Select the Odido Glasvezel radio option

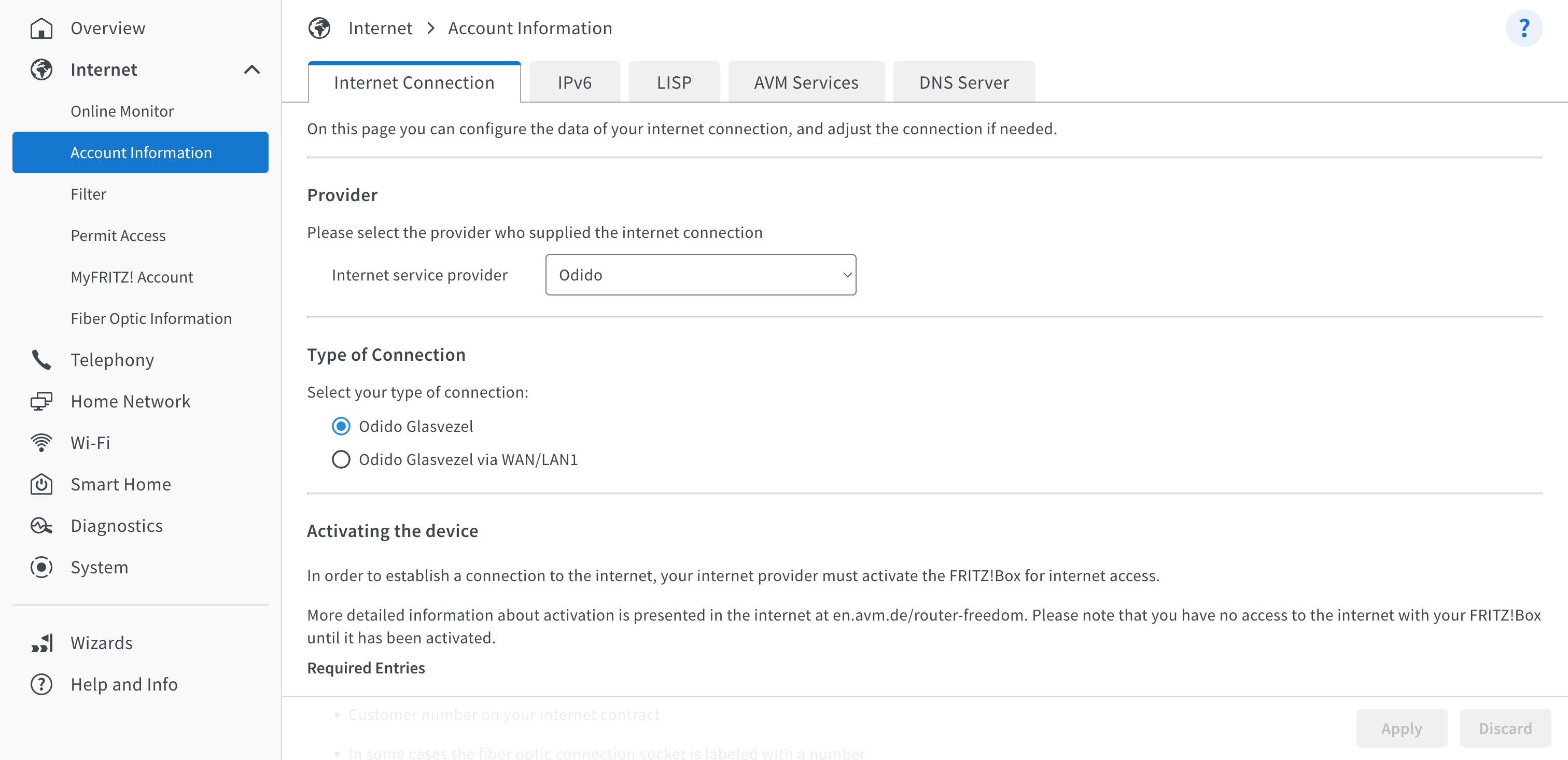tap(341, 426)
